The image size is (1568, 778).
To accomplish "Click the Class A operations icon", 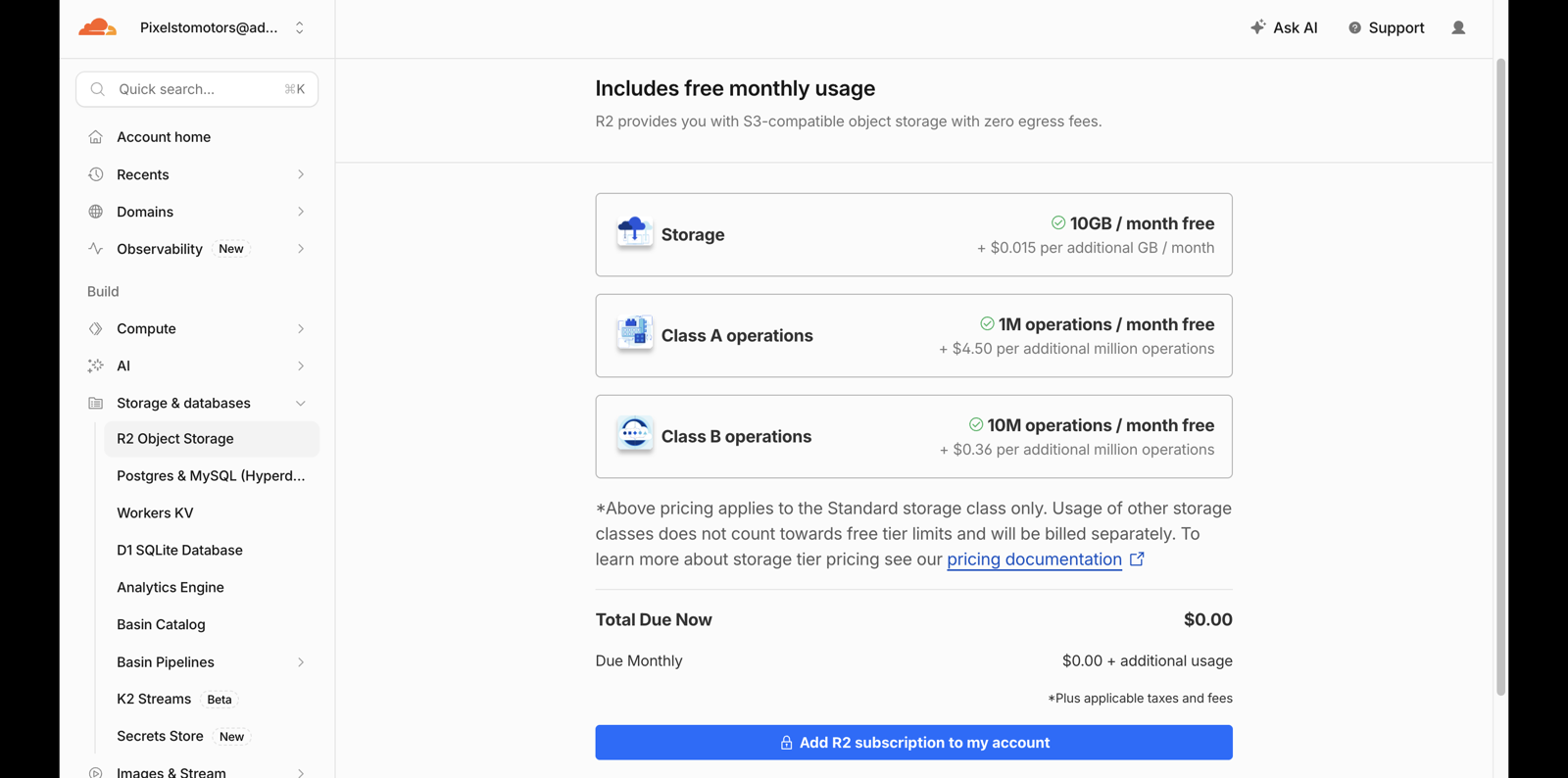I will pyautogui.click(x=634, y=334).
